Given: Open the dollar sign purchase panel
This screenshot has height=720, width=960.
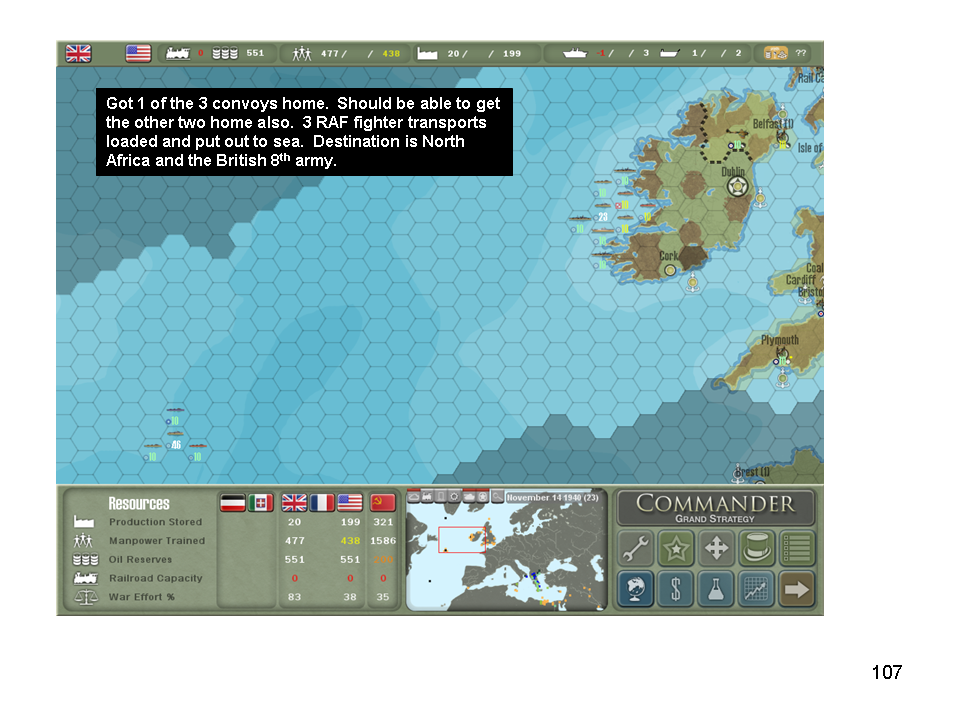Looking at the screenshot, I should 676,589.
